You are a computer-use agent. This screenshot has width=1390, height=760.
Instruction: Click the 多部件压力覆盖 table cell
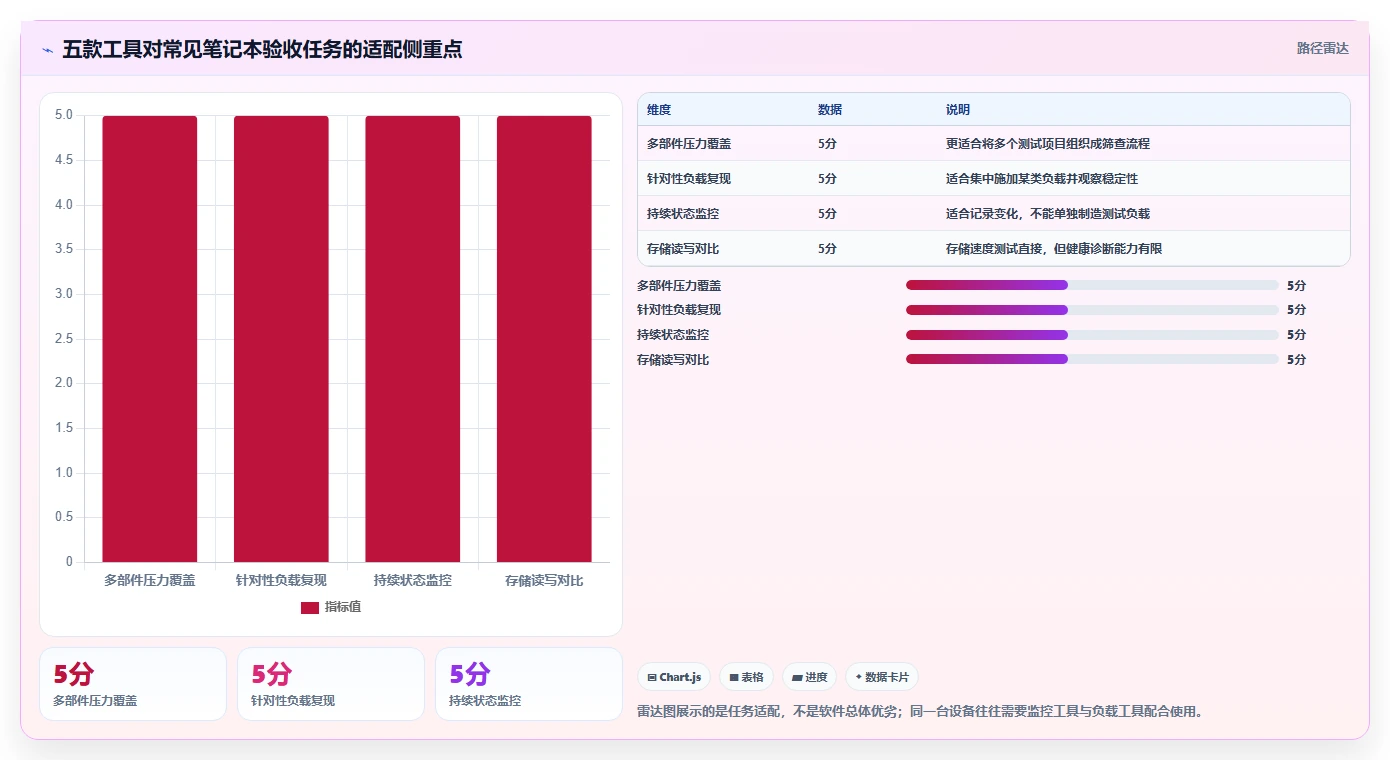click(x=689, y=143)
